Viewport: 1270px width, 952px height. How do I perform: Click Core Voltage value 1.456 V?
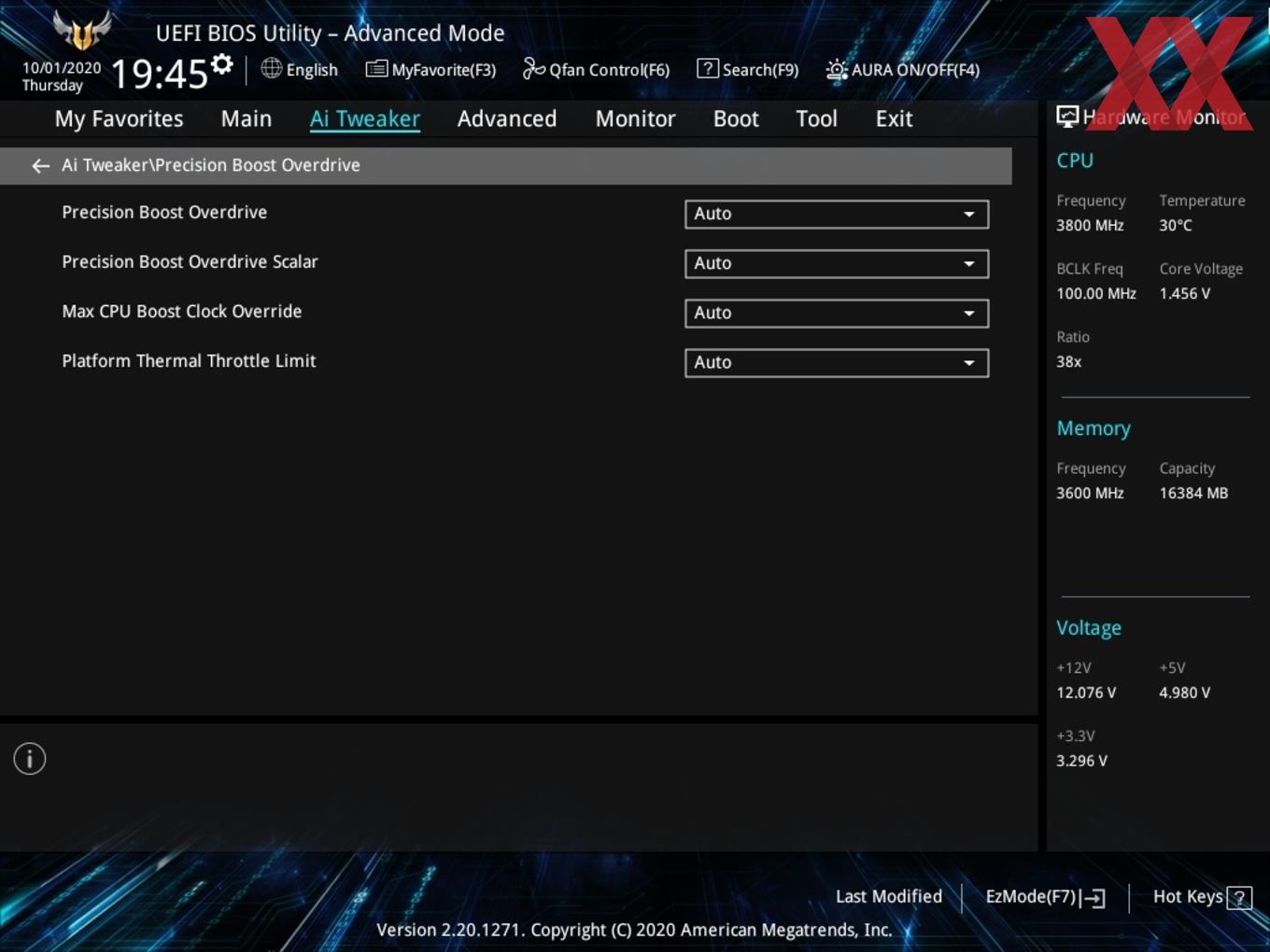pyautogui.click(x=1184, y=293)
